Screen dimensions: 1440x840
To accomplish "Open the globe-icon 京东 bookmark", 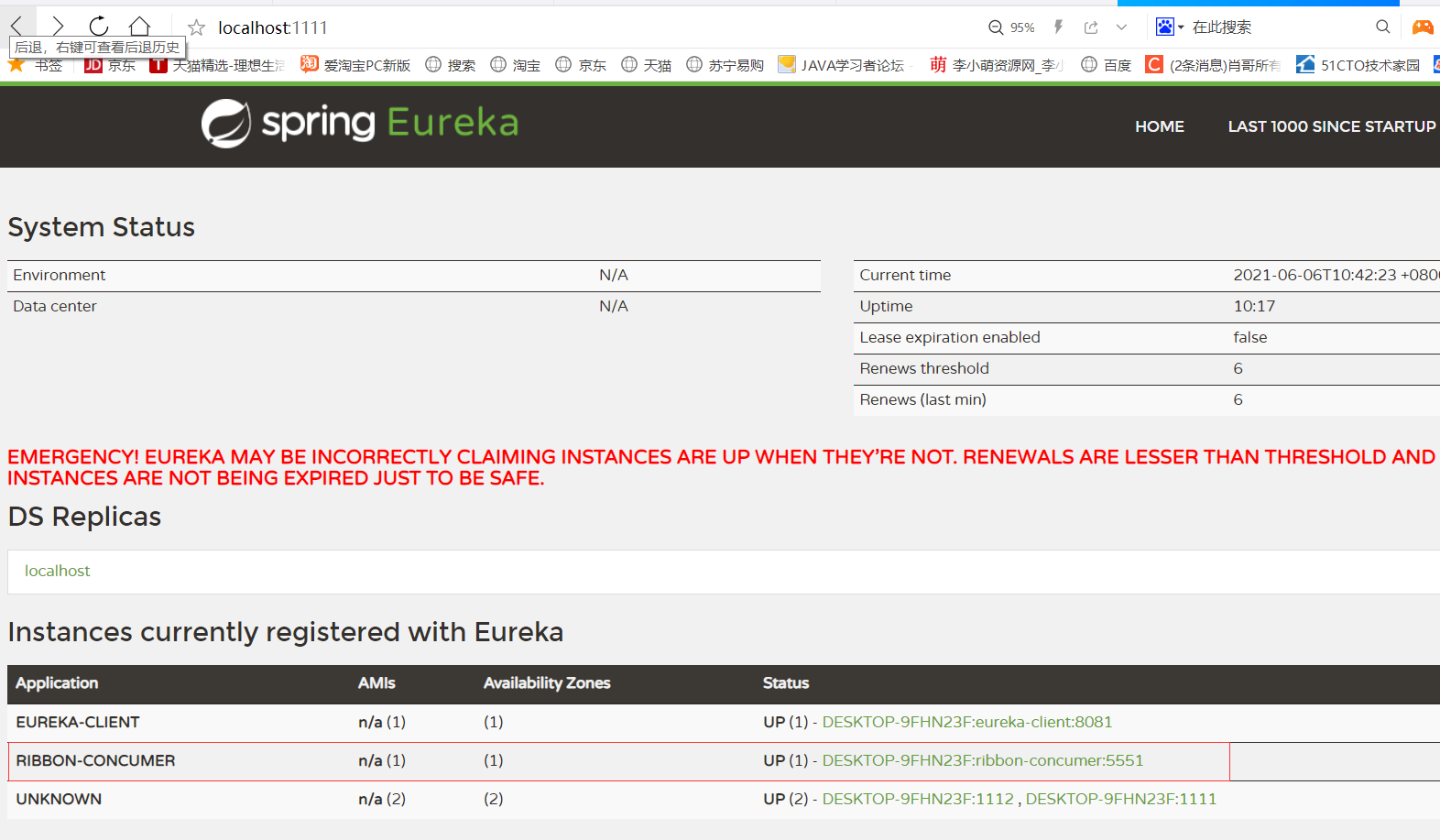I will [581, 65].
